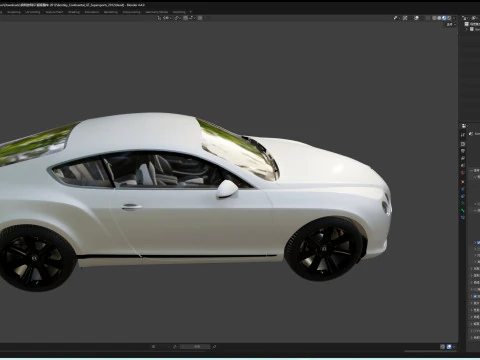Open the Tool properties tab

point(463,135)
